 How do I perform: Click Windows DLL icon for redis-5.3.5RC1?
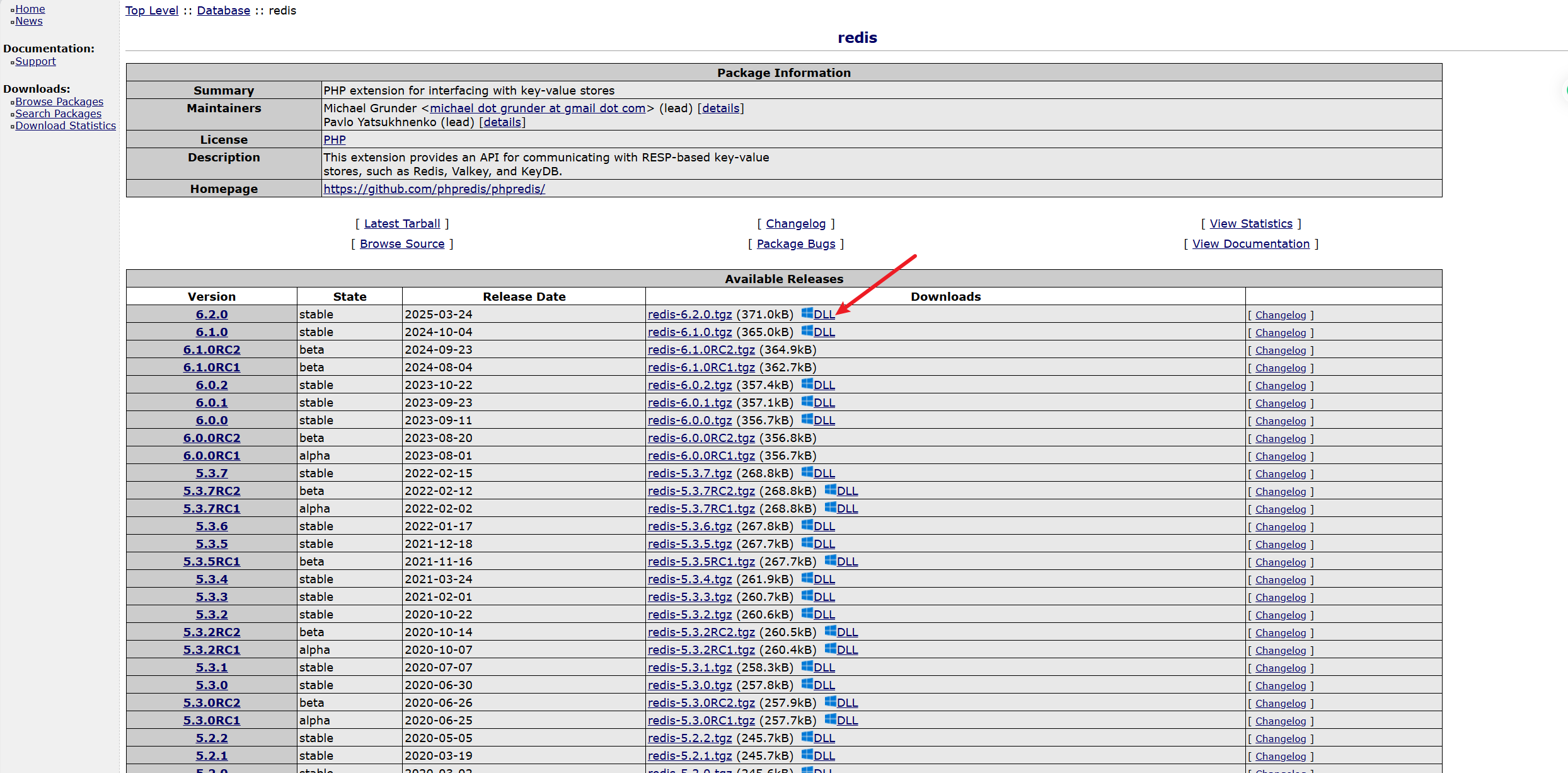[x=831, y=560]
